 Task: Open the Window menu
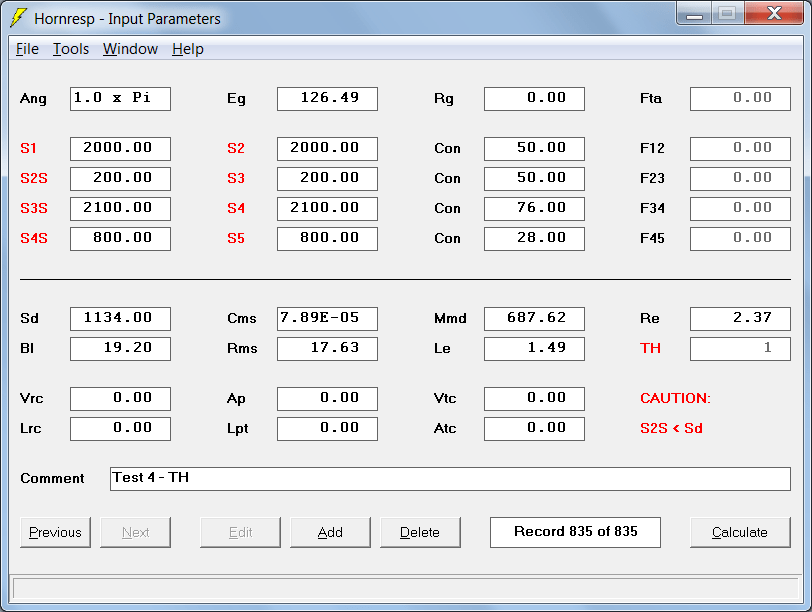130,49
